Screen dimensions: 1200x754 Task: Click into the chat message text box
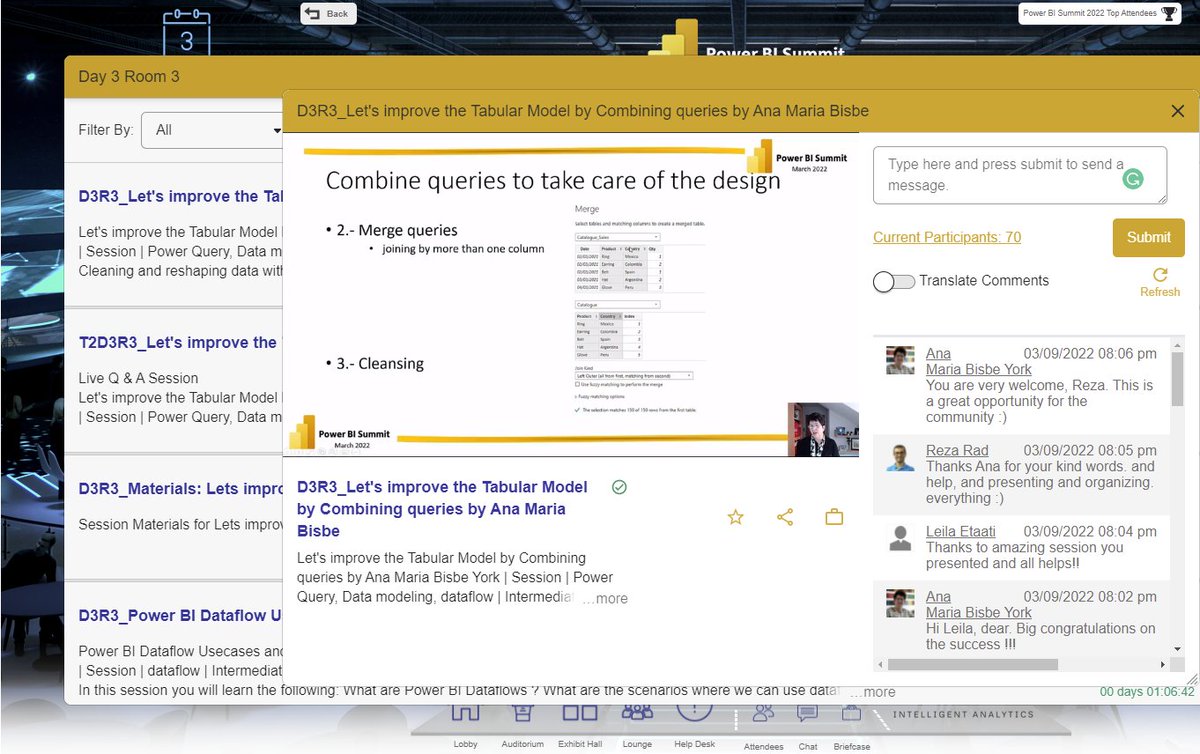(x=1020, y=176)
